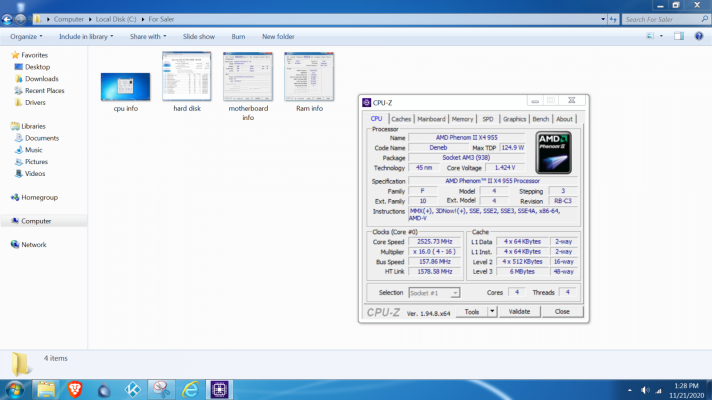Open the motherboard info image file
712x400 pixels.
click(248, 76)
